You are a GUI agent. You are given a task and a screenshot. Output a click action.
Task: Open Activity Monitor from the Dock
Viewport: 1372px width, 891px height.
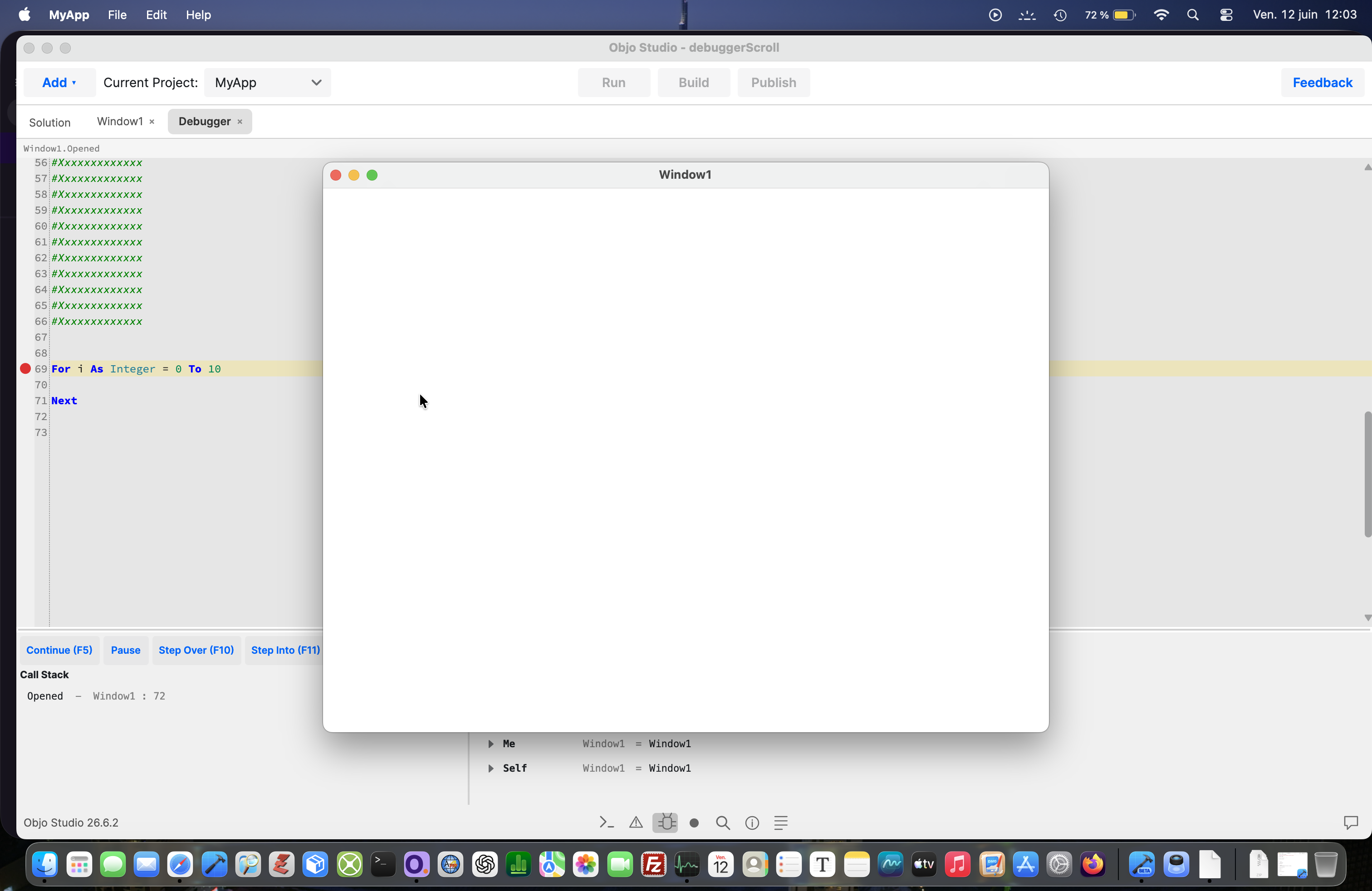tap(686, 864)
